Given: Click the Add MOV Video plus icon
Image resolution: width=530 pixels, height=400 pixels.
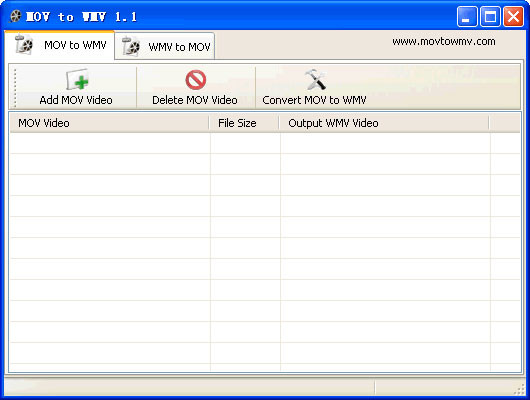Looking at the screenshot, I should click(x=77, y=80).
